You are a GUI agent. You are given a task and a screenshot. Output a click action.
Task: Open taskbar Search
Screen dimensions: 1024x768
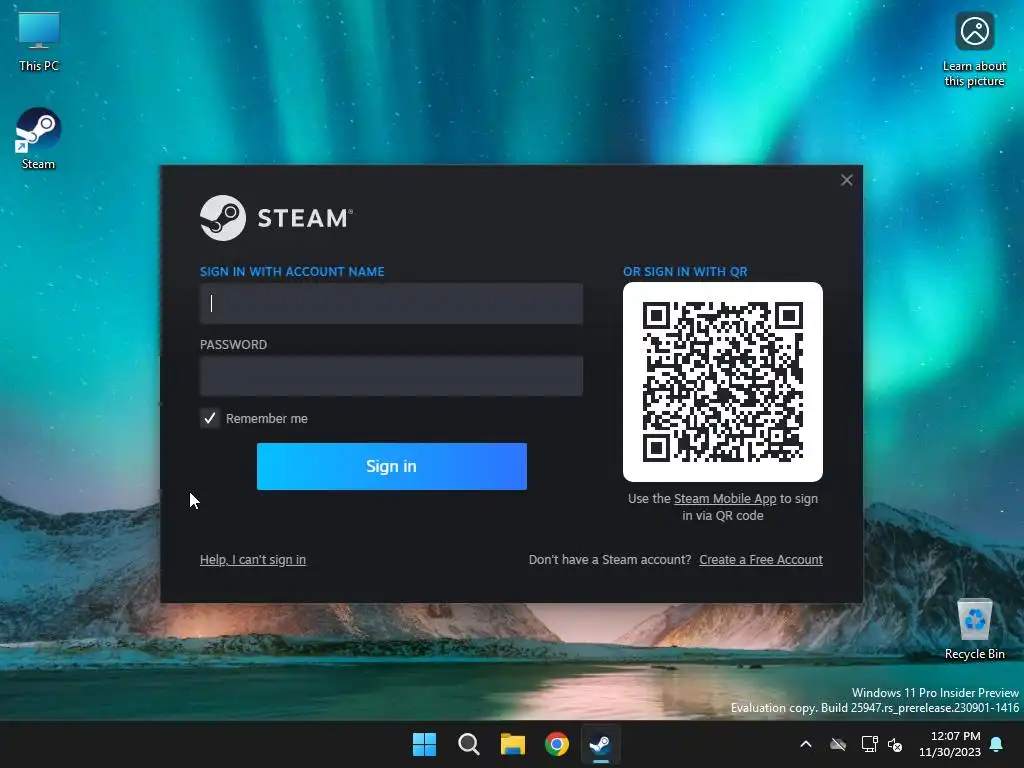pos(468,744)
